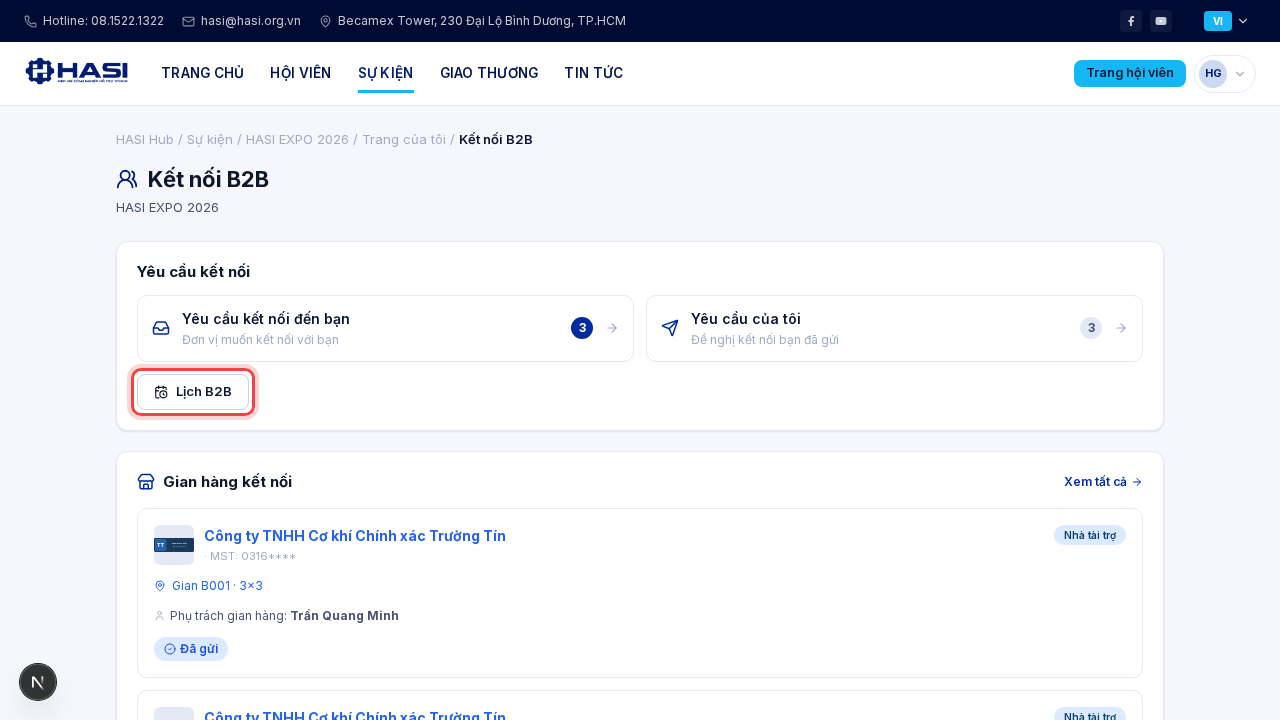Click the Trang hội viên button

pos(1130,73)
